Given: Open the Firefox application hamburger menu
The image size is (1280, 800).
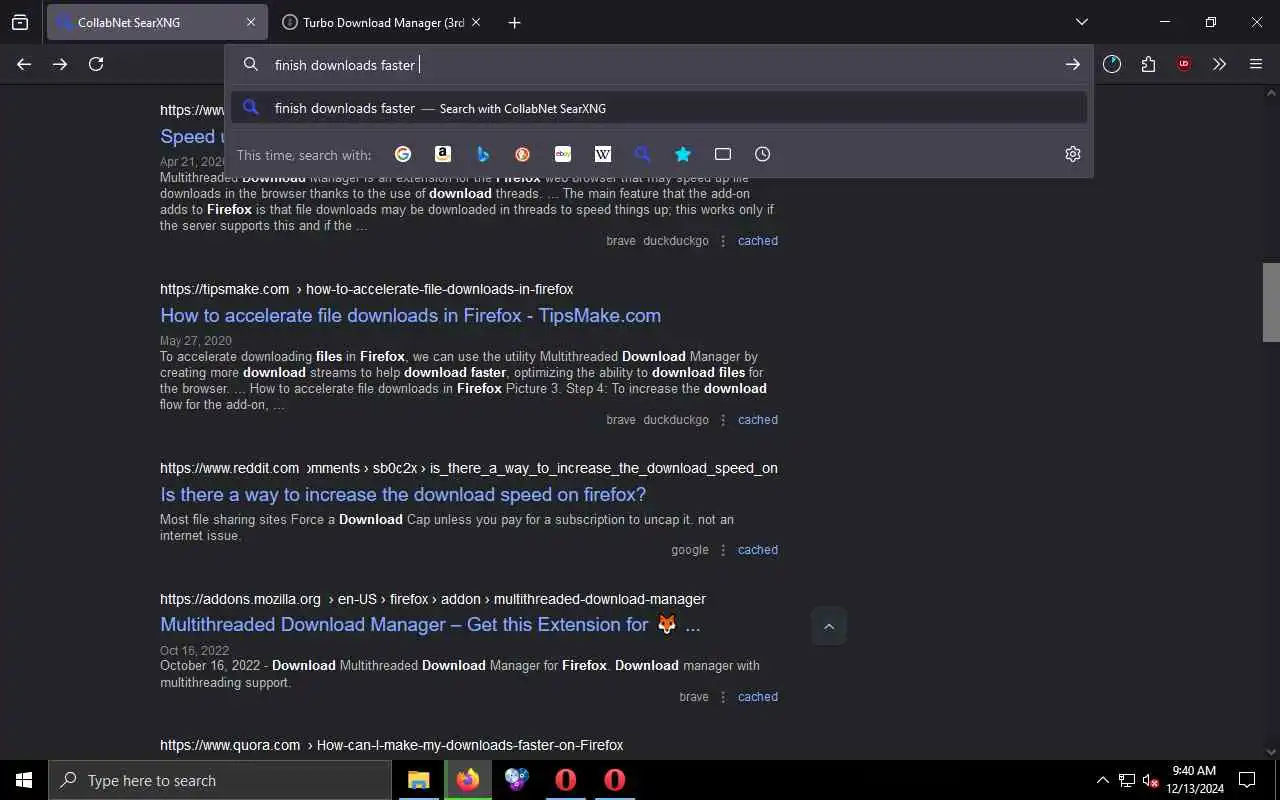Looking at the screenshot, I should pos(1256,64).
